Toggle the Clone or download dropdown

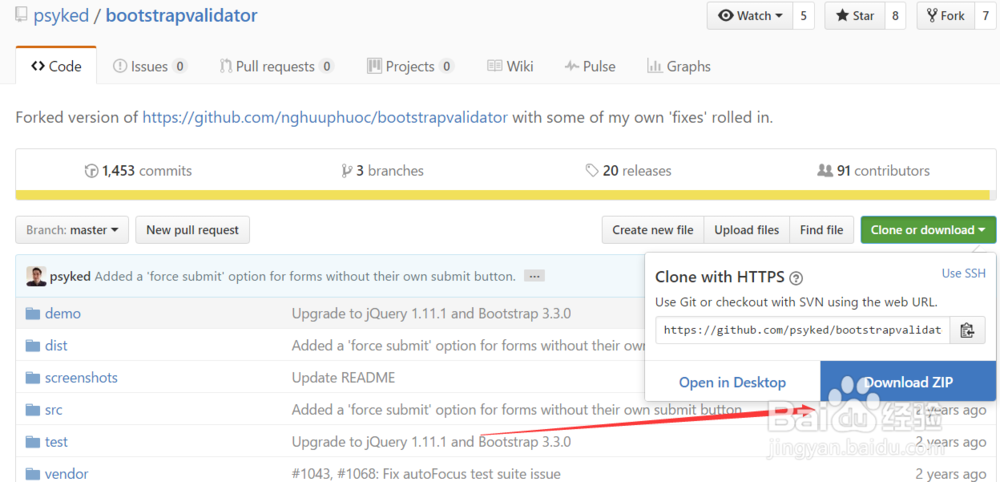(928, 230)
